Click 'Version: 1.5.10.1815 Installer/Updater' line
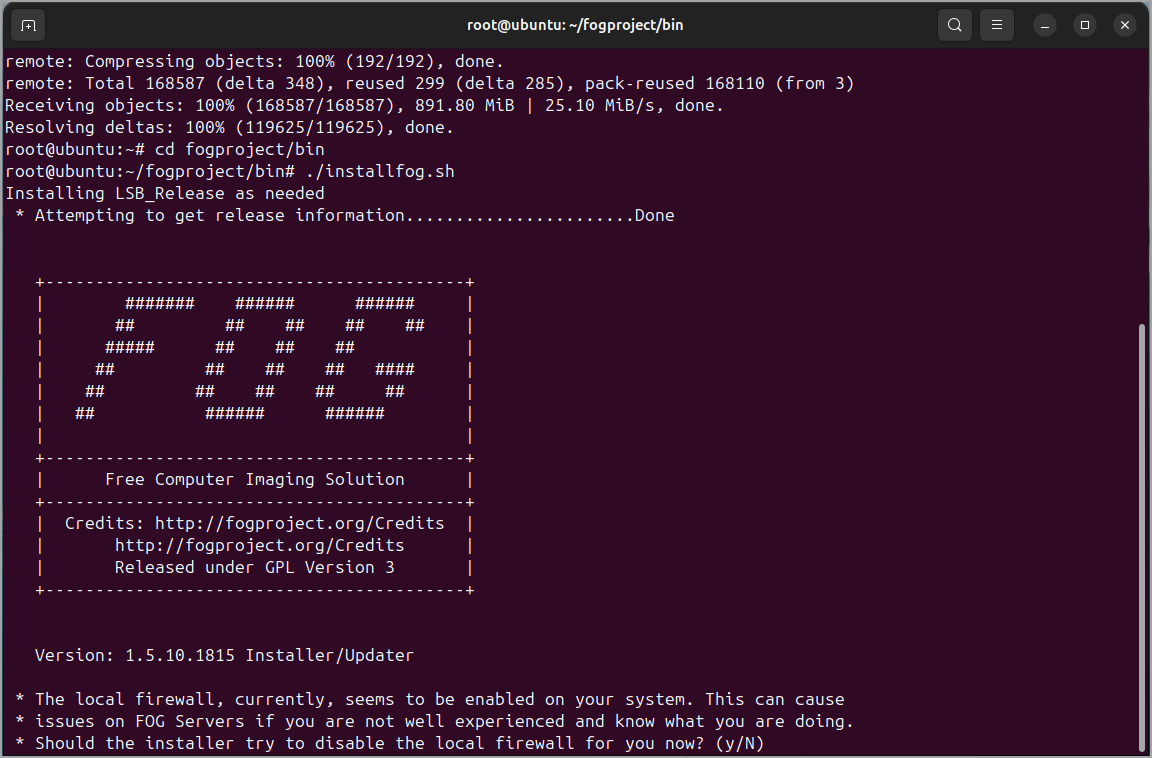The image size is (1152, 758). pyautogui.click(x=224, y=656)
